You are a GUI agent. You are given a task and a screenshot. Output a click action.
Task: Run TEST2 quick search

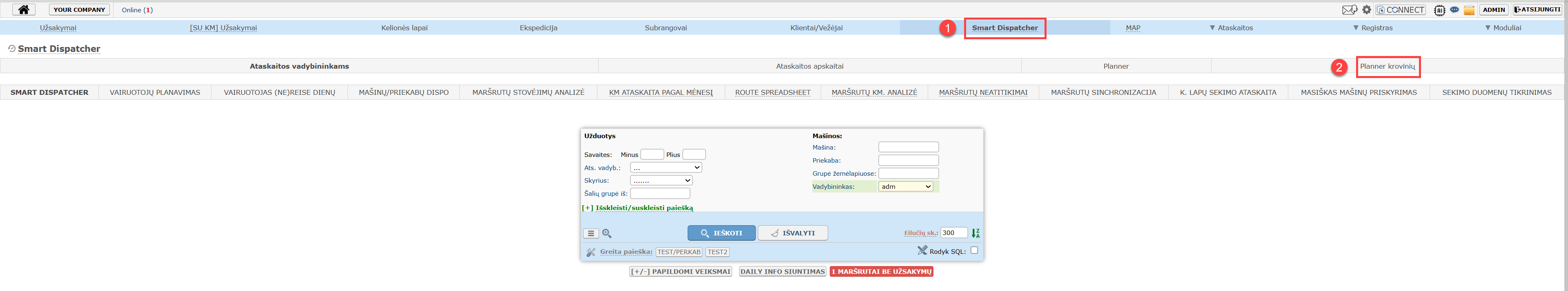click(x=717, y=252)
